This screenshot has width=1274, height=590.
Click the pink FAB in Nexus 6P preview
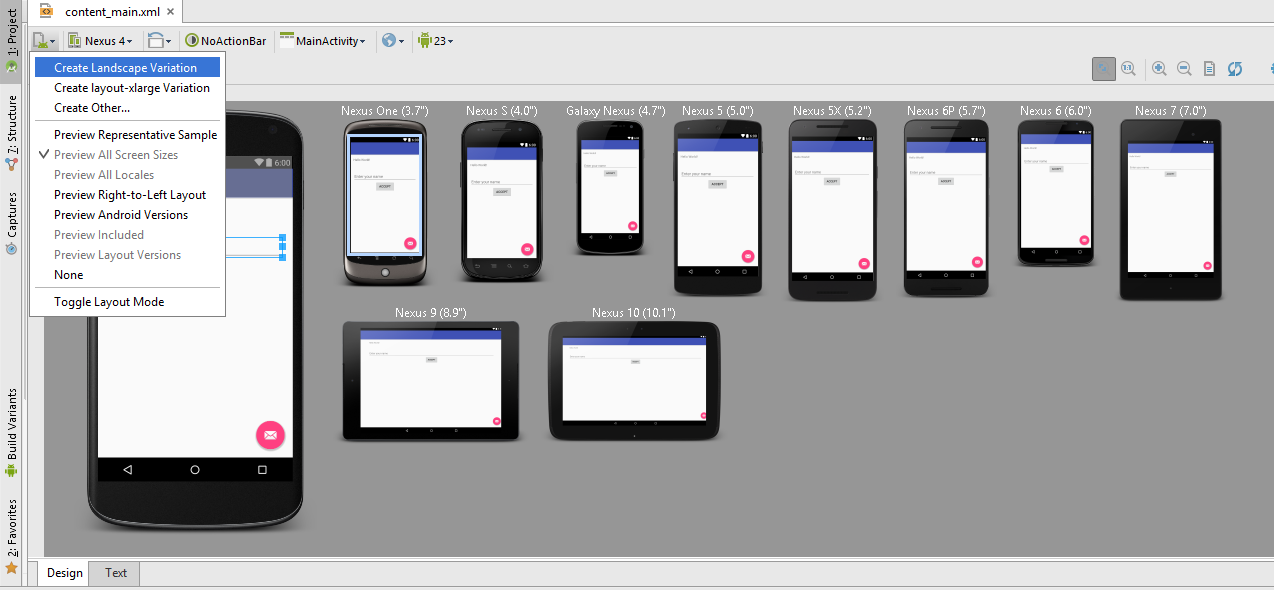pos(977,262)
